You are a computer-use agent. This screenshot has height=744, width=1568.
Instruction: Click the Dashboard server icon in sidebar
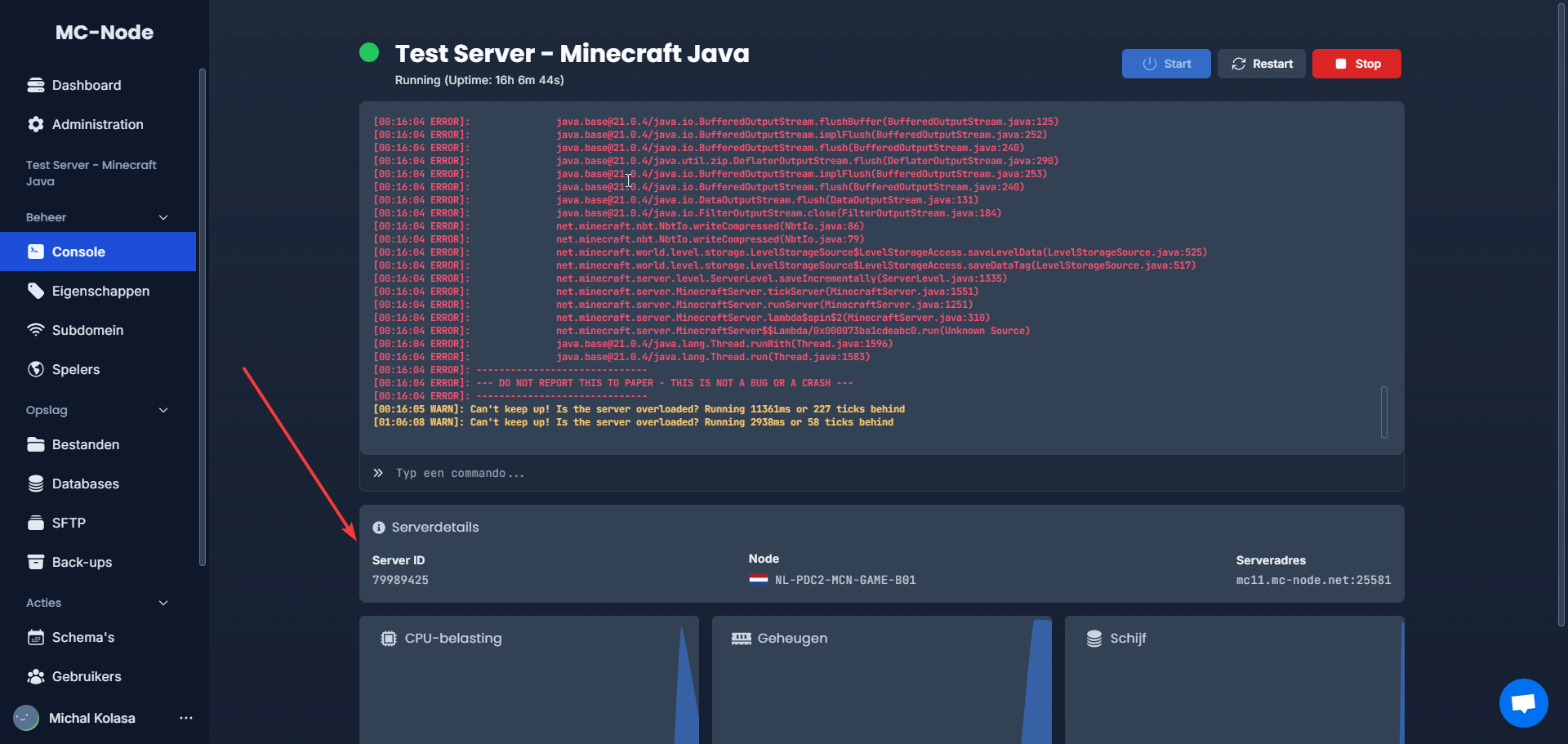(x=35, y=85)
